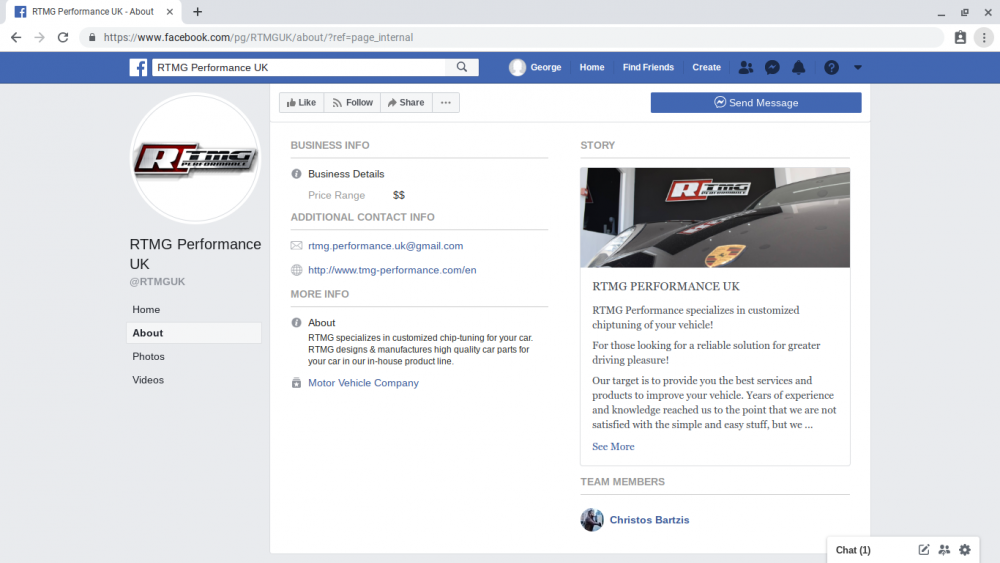Screen dimensions: 1000x563
Task: Expand the account dropdown arrow
Action: click(858, 67)
